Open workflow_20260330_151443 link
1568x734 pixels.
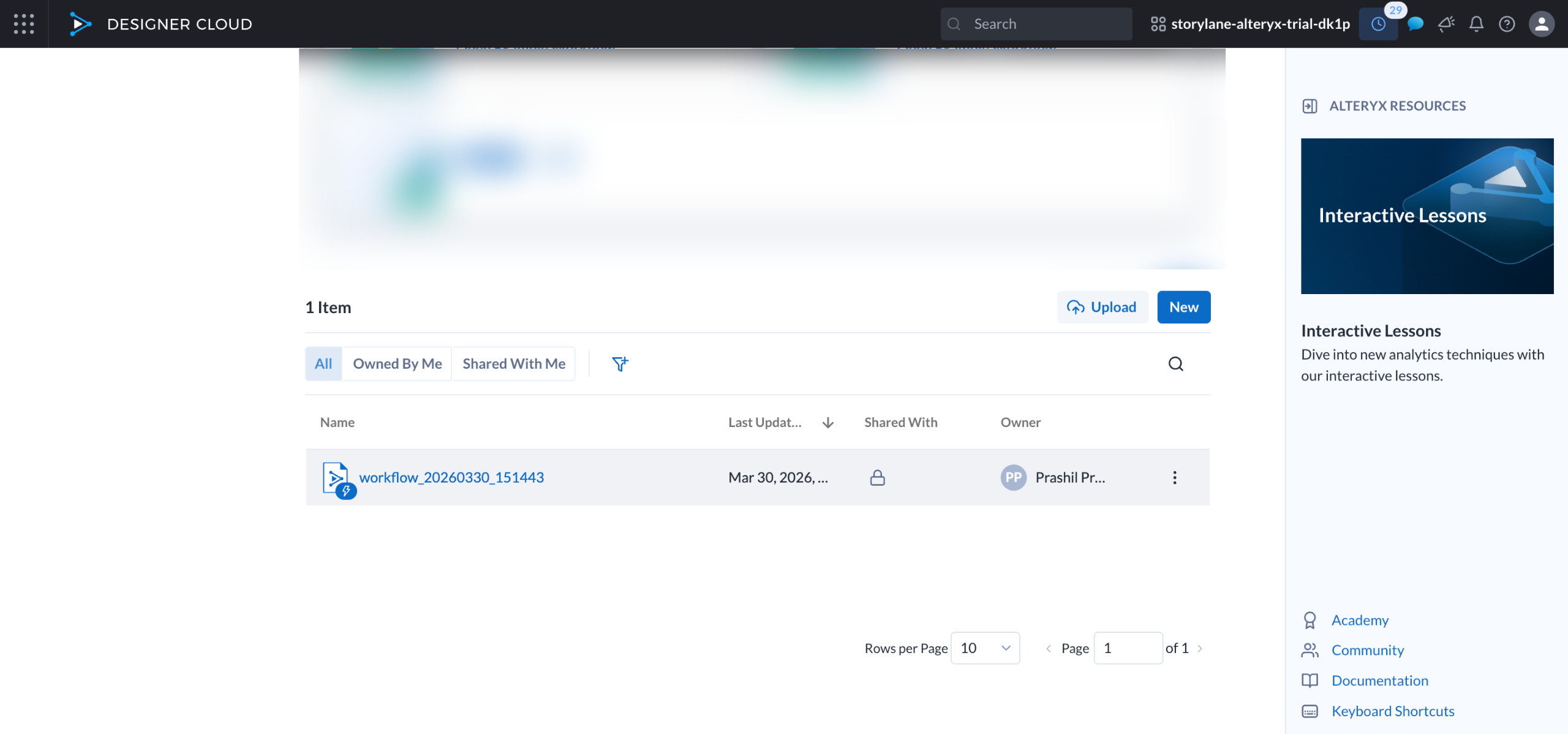pos(451,477)
